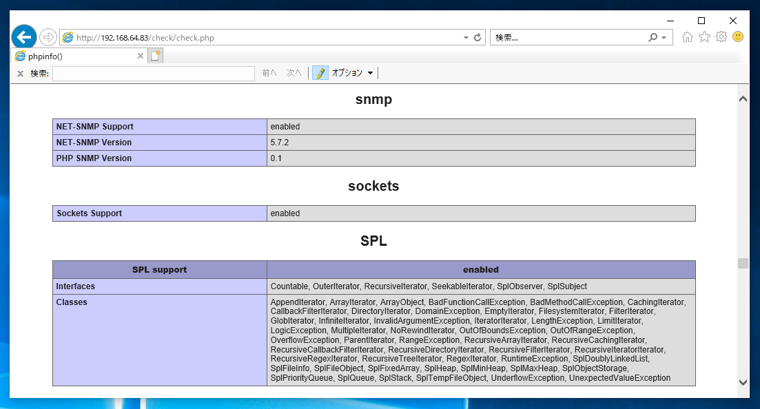Minimize the browser window
The height and width of the screenshot is (409, 760).
pos(670,21)
